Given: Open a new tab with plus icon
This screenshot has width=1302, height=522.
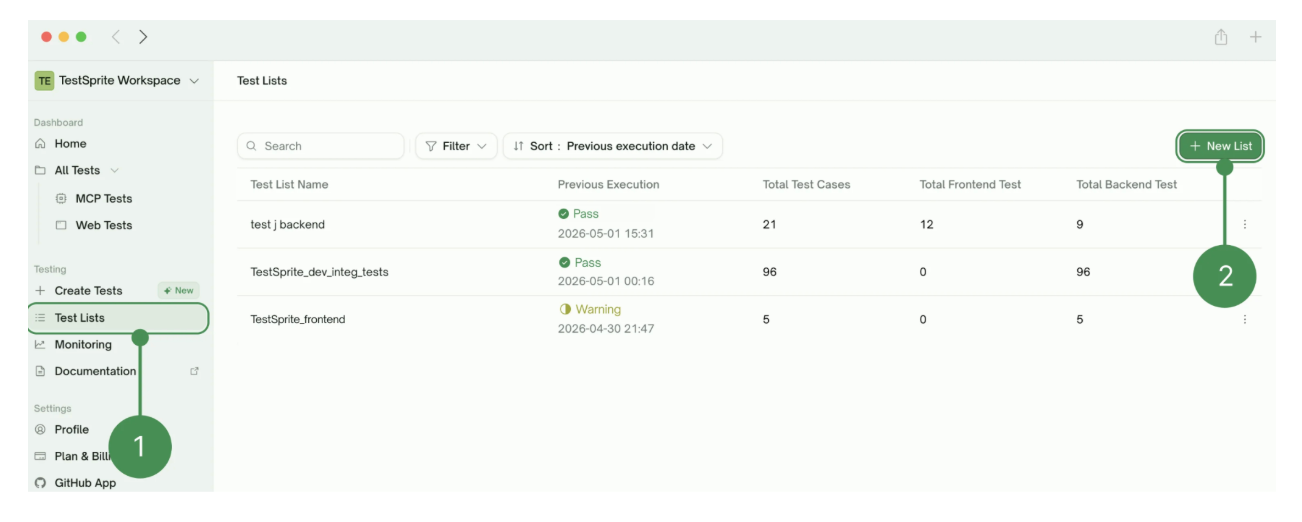Looking at the screenshot, I should coord(1256,37).
